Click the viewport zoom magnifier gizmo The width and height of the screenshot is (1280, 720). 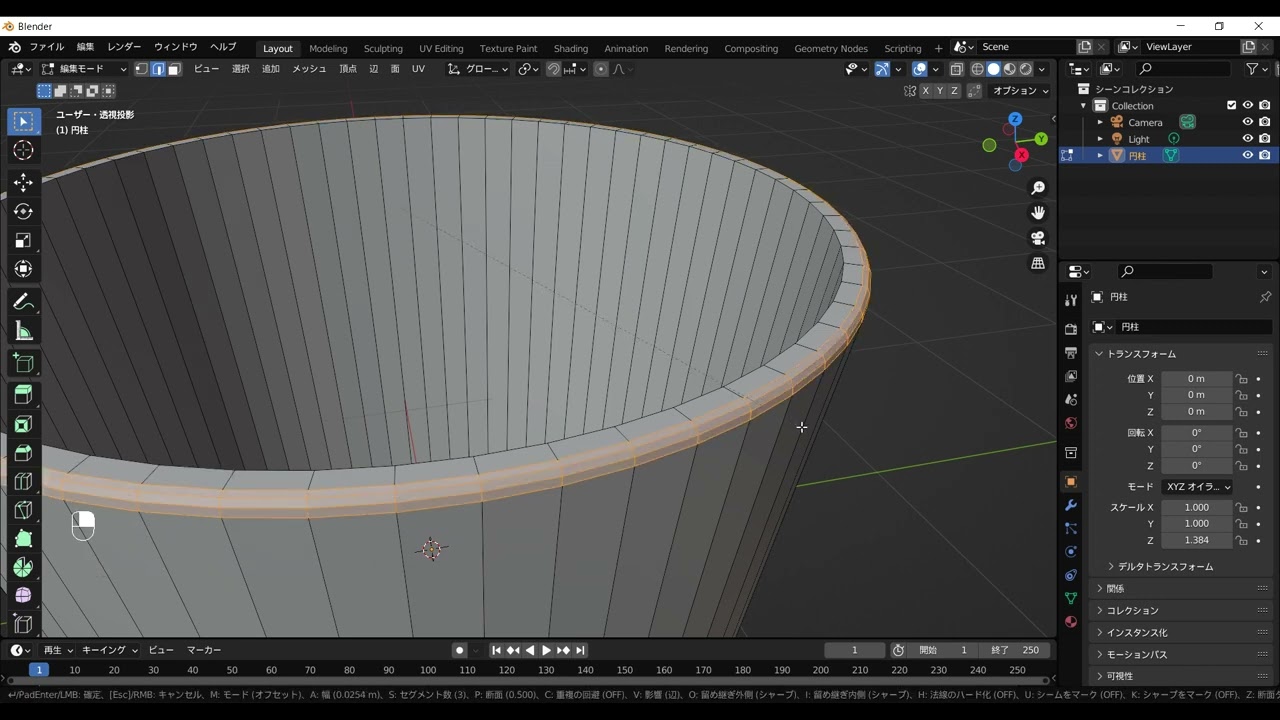[x=1038, y=188]
